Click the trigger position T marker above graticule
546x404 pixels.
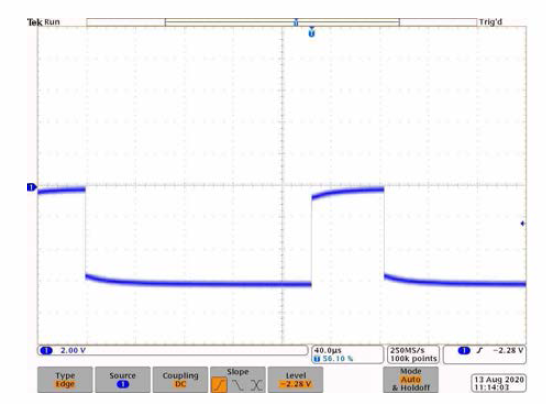pyautogui.click(x=312, y=32)
